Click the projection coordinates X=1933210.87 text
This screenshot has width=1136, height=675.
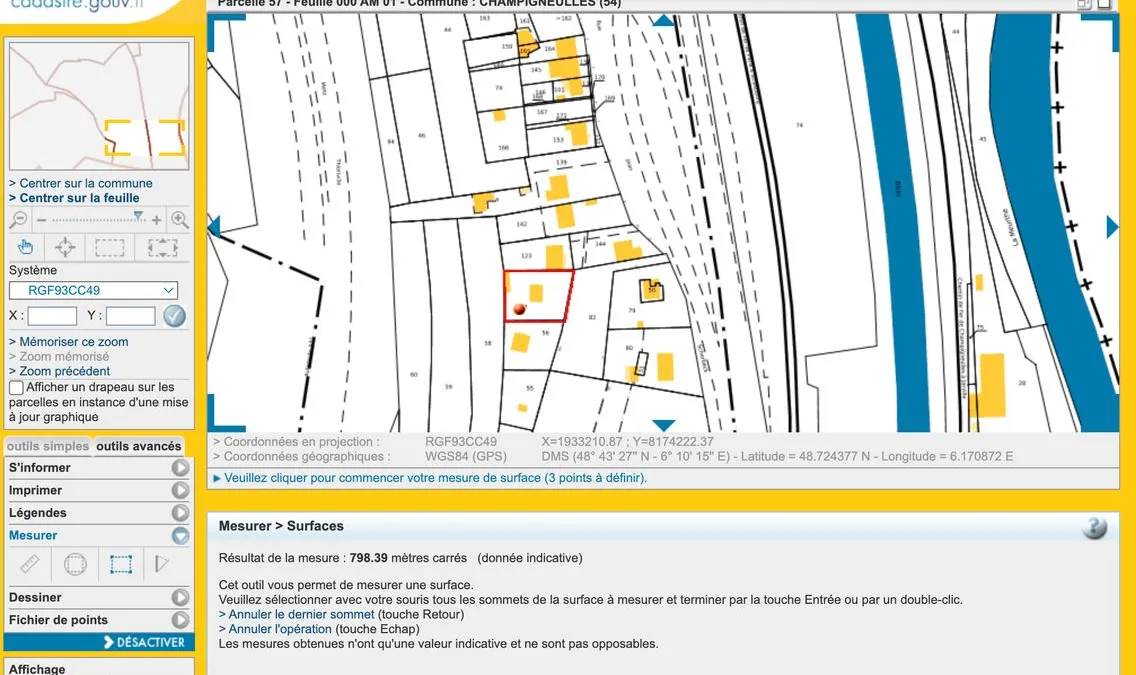tap(627, 441)
